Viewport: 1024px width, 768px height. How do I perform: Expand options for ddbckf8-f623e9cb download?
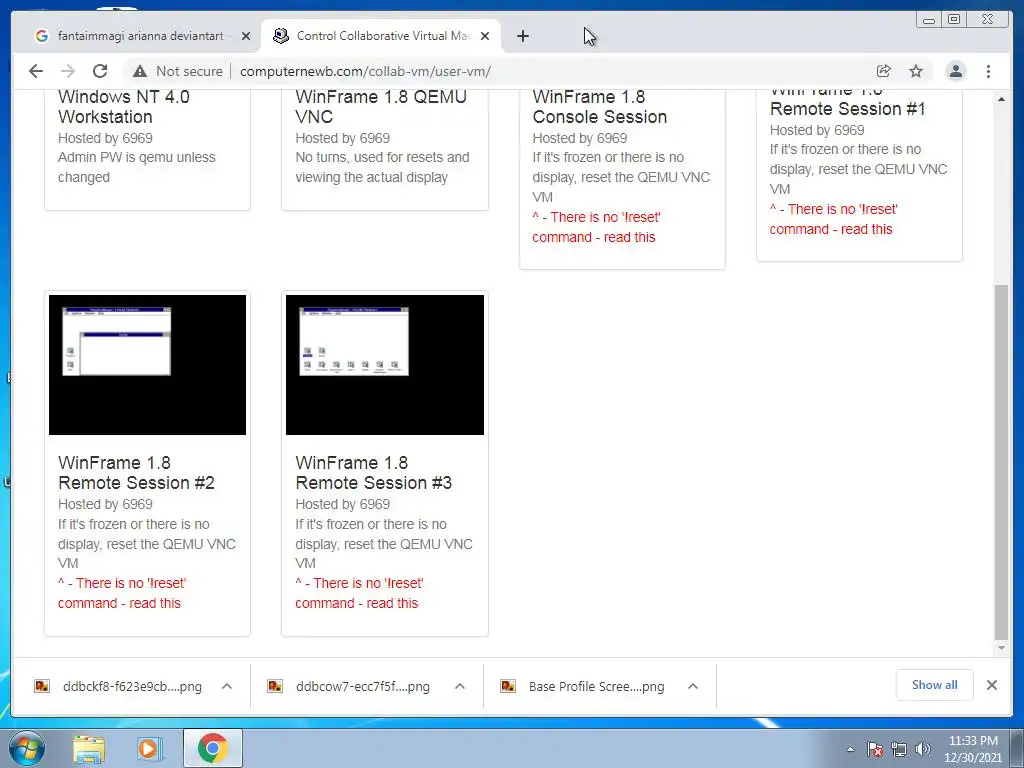(x=227, y=686)
